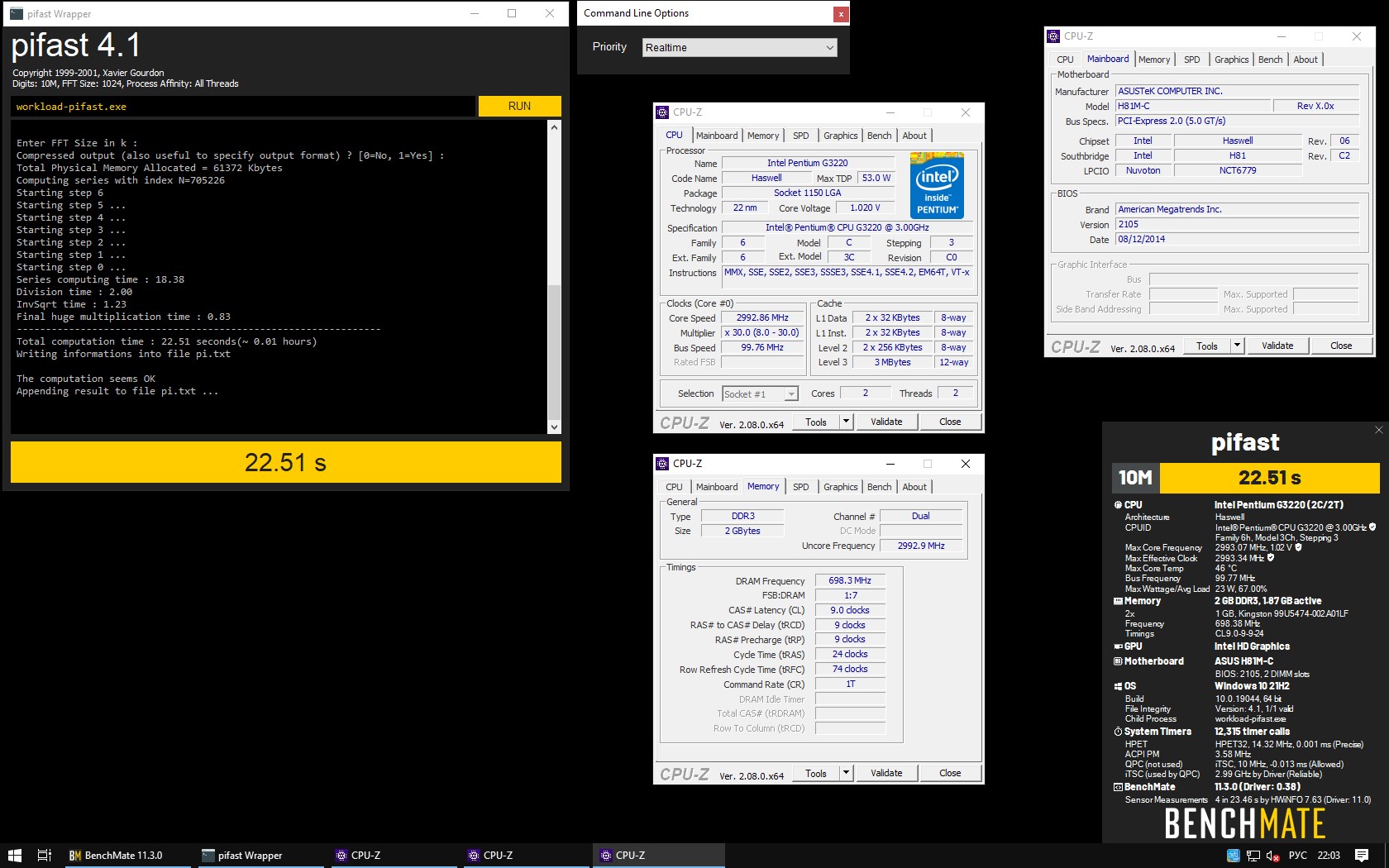1389x868 pixels.
Task: Click the checkmark icon next to CPUID value
Action: click(1372, 527)
